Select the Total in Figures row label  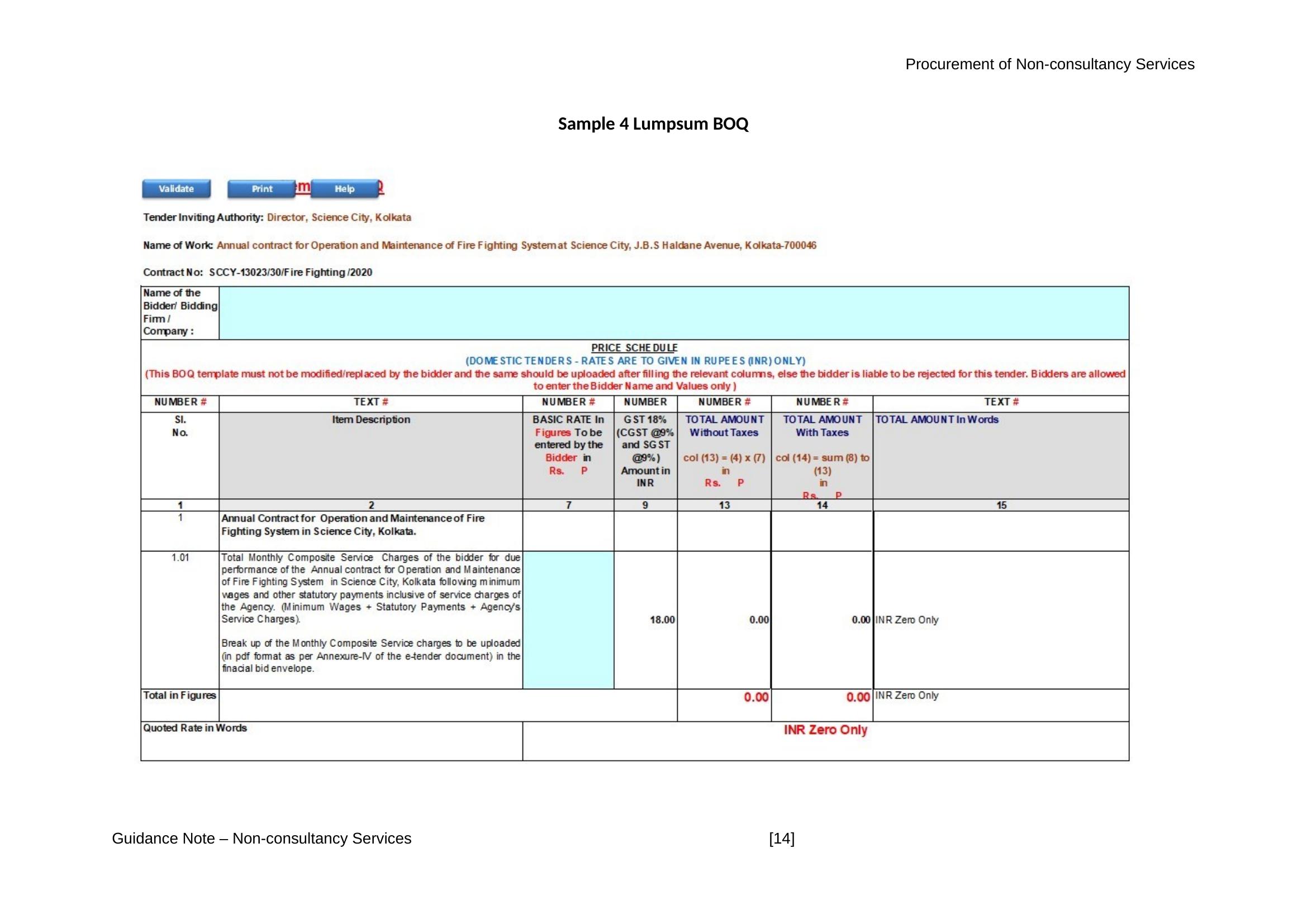click(x=180, y=696)
